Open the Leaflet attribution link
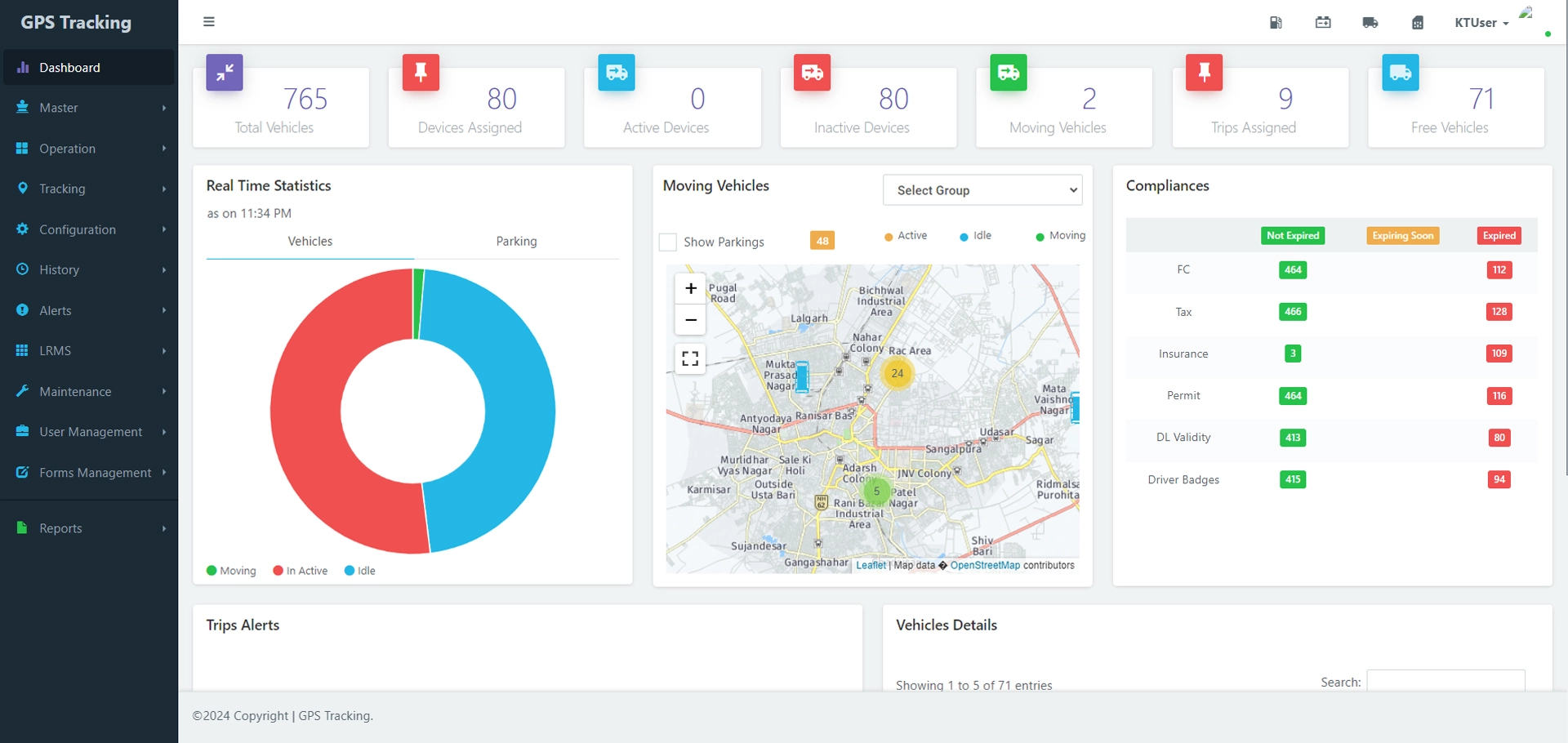This screenshot has width=1568, height=743. click(871, 565)
